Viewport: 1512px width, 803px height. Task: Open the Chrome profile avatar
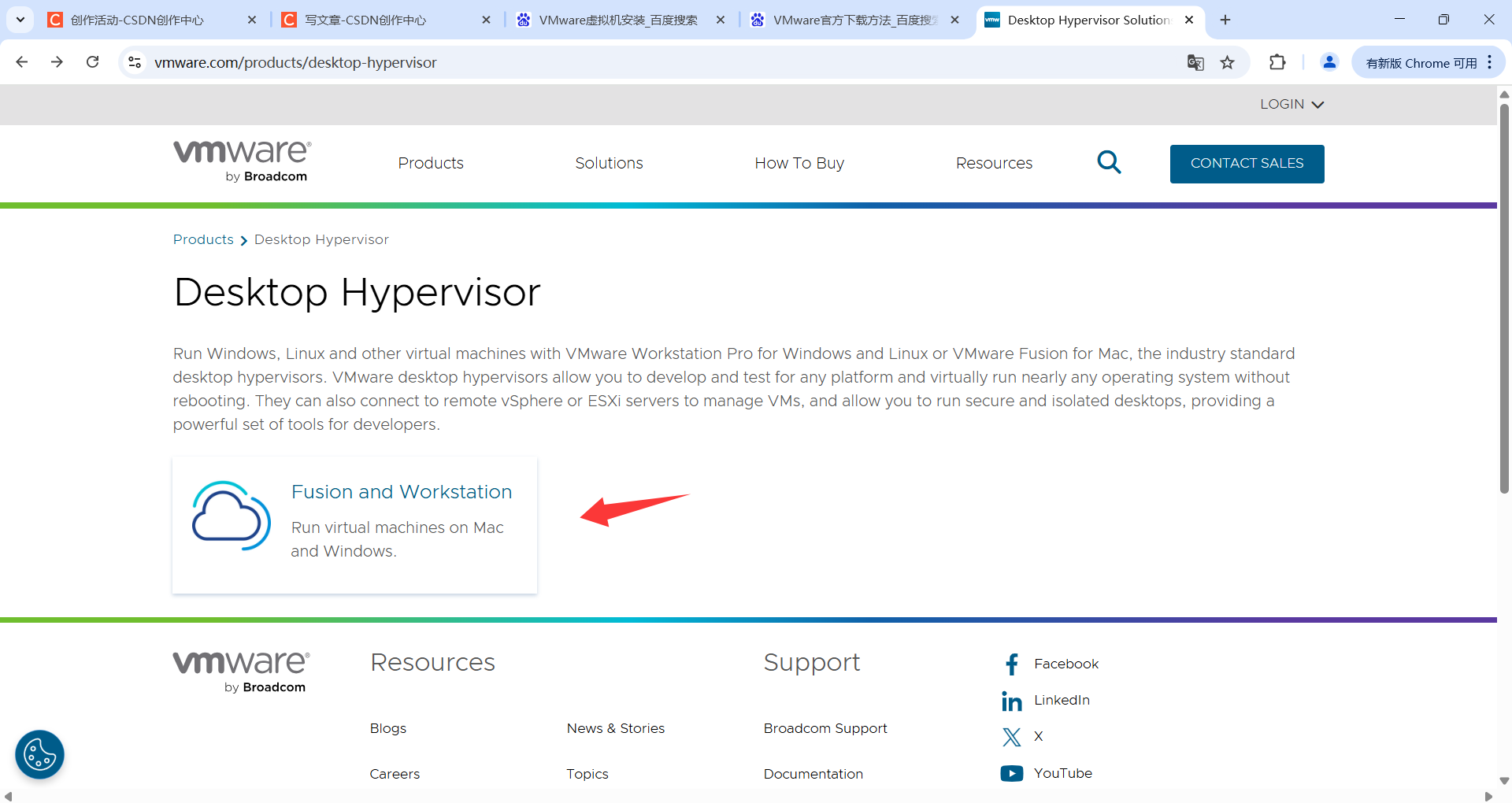(x=1329, y=62)
